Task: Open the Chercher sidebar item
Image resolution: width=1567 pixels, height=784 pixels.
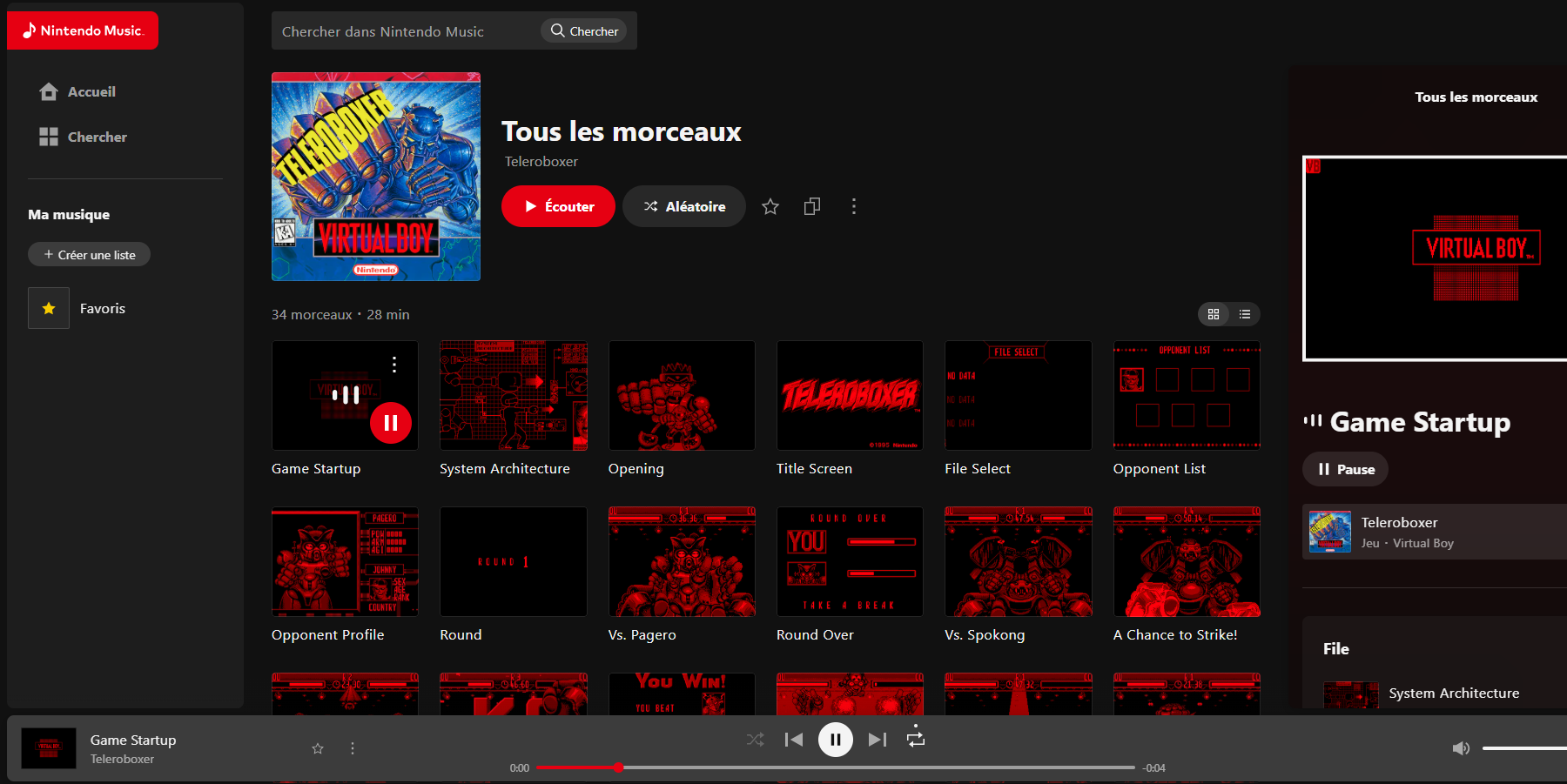Action: [x=83, y=137]
